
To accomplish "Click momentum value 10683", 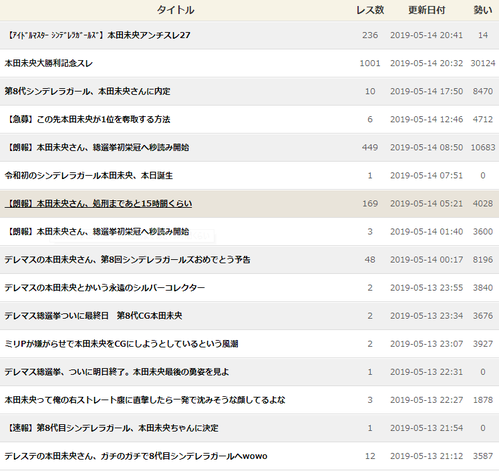I will click(x=483, y=147).
